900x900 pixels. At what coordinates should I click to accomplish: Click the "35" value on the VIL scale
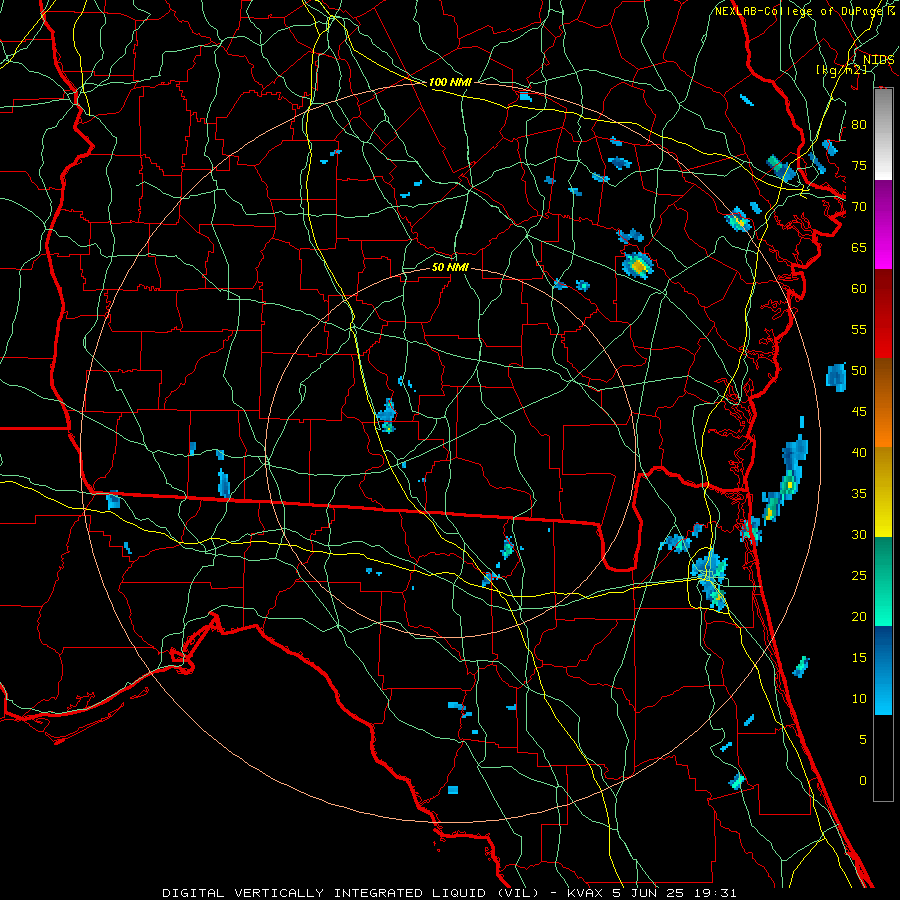[x=859, y=494]
